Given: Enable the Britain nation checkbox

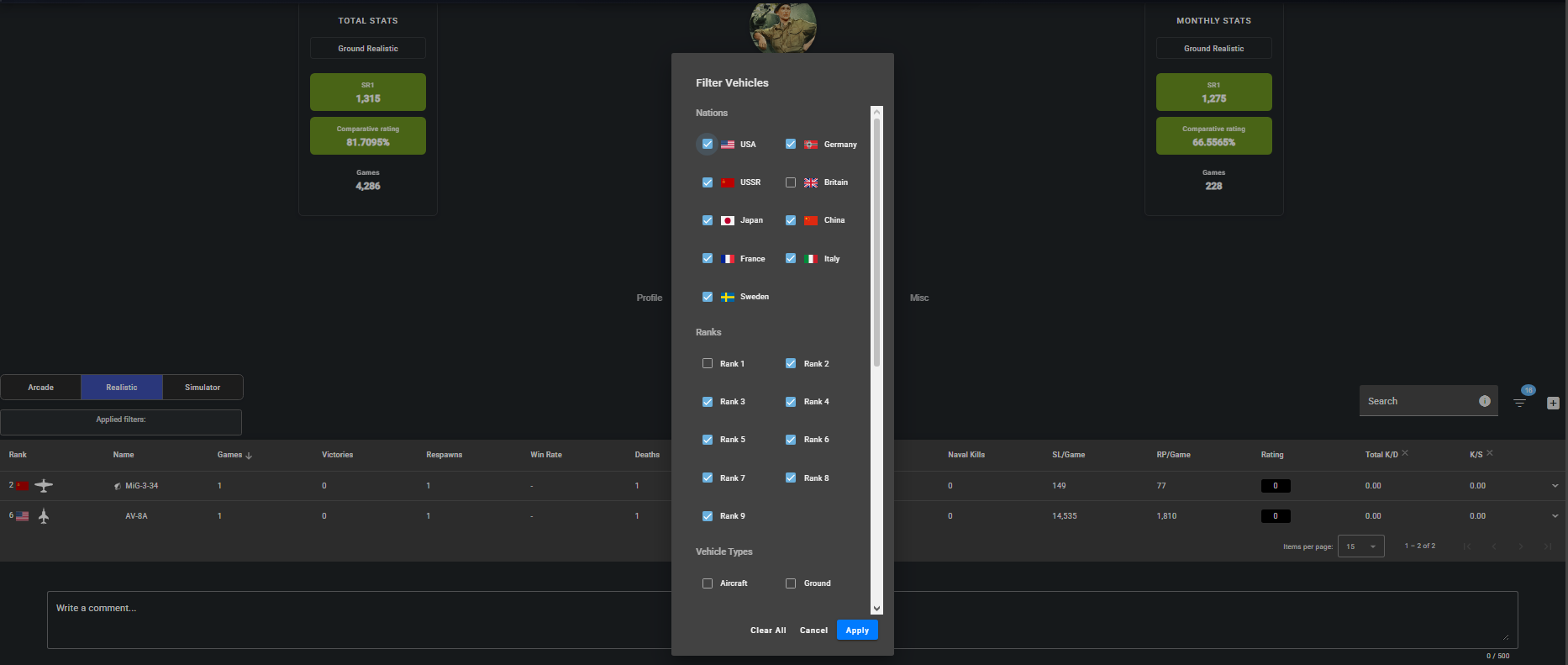Looking at the screenshot, I should (791, 182).
